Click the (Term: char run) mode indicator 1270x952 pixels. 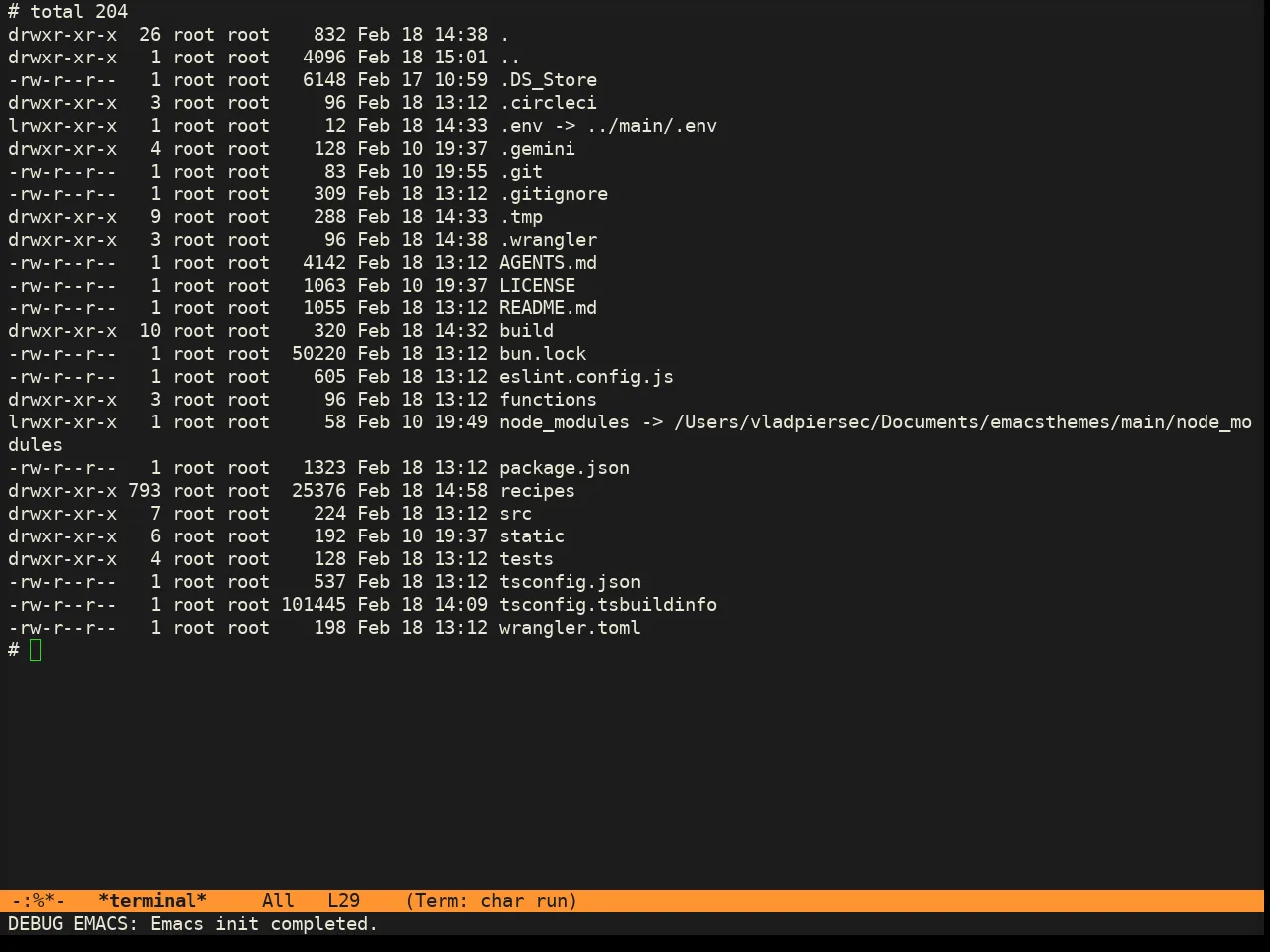(x=491, y=901)
